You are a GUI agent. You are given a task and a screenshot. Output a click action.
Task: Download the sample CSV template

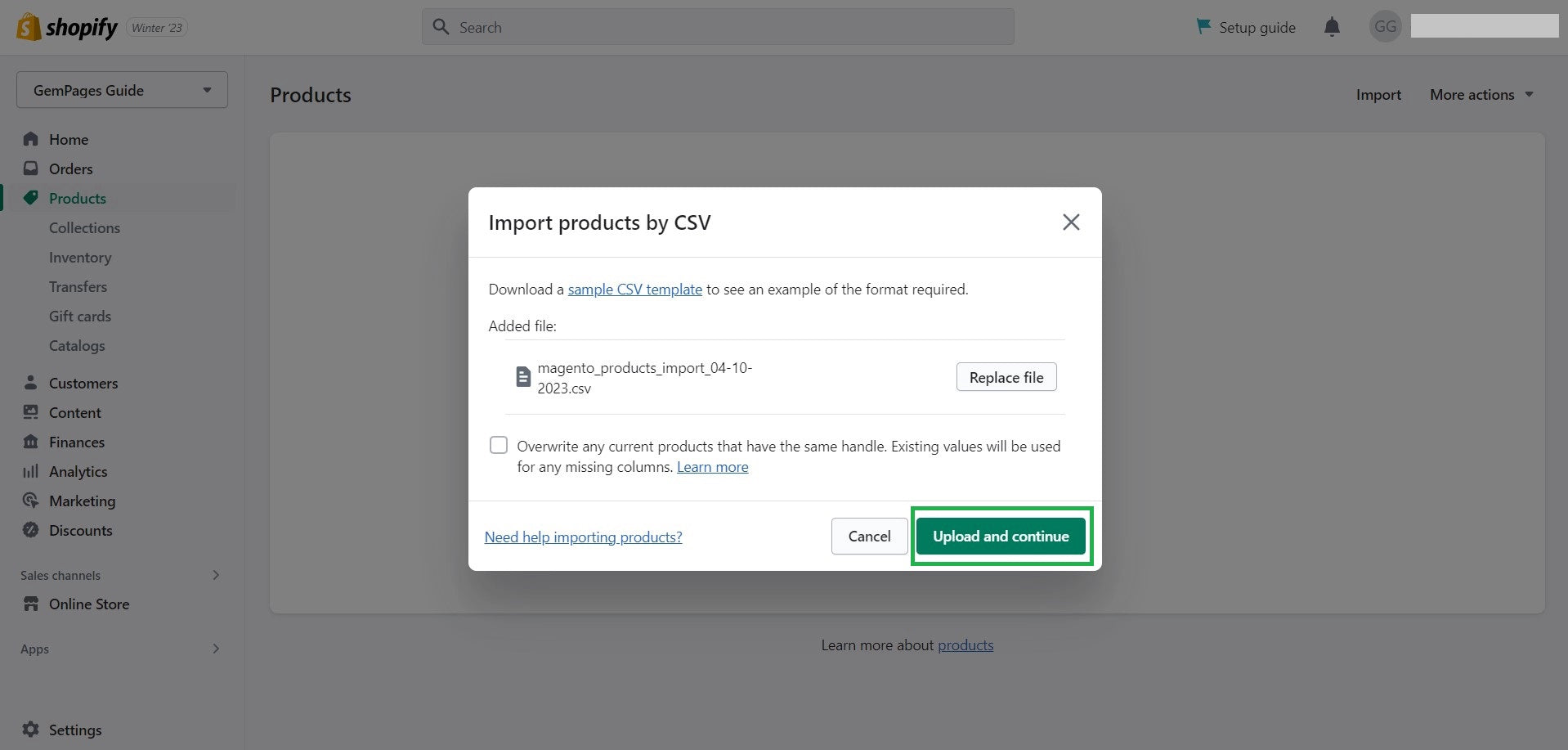point(634,289)
